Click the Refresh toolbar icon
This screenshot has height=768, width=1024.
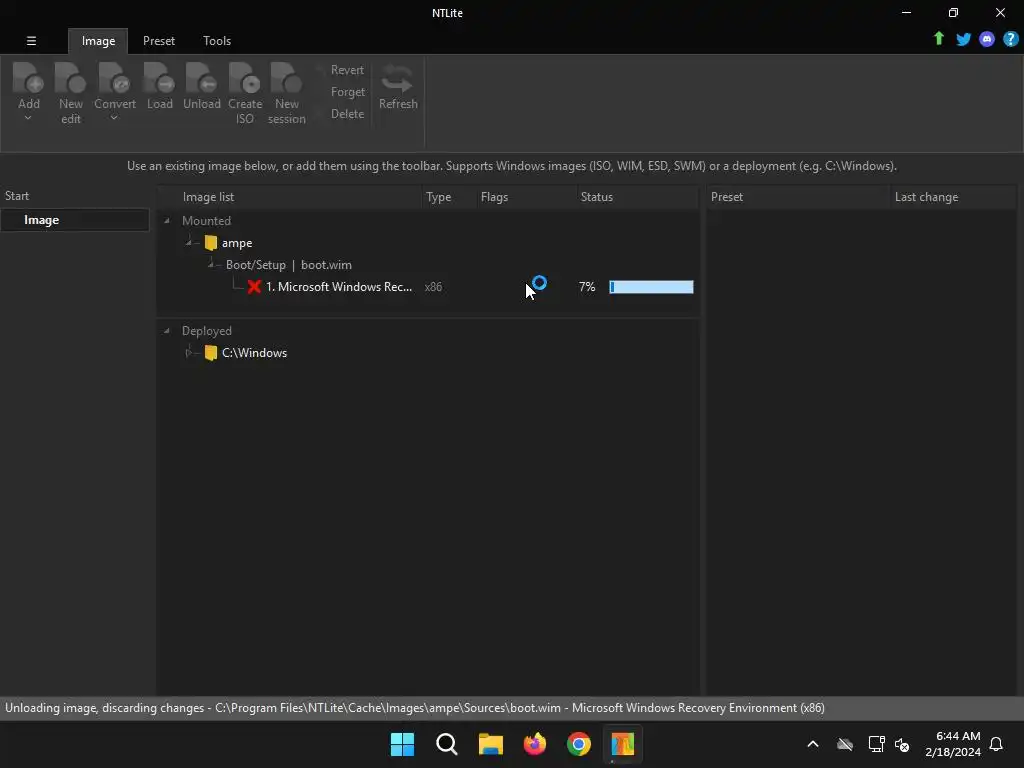398,78
